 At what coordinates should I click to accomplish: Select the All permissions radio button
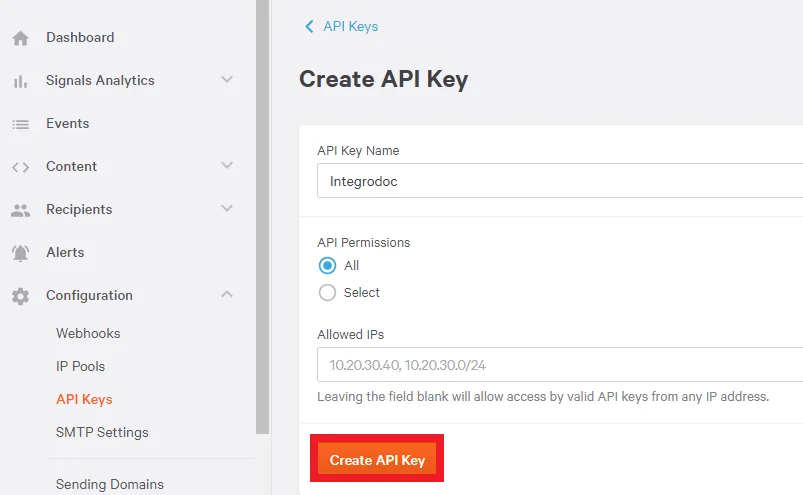[x=327, y=266]
